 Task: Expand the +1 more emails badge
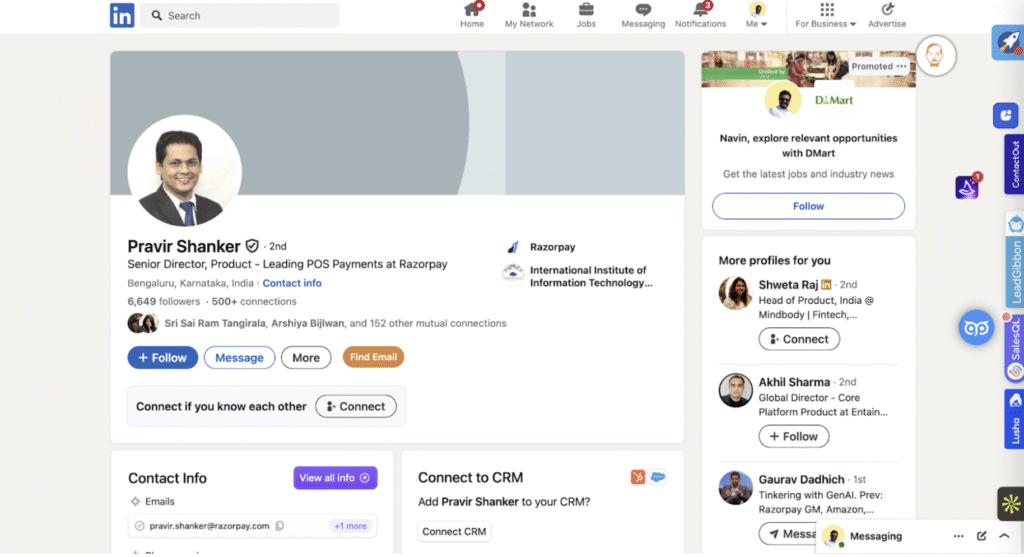point(350,526)
